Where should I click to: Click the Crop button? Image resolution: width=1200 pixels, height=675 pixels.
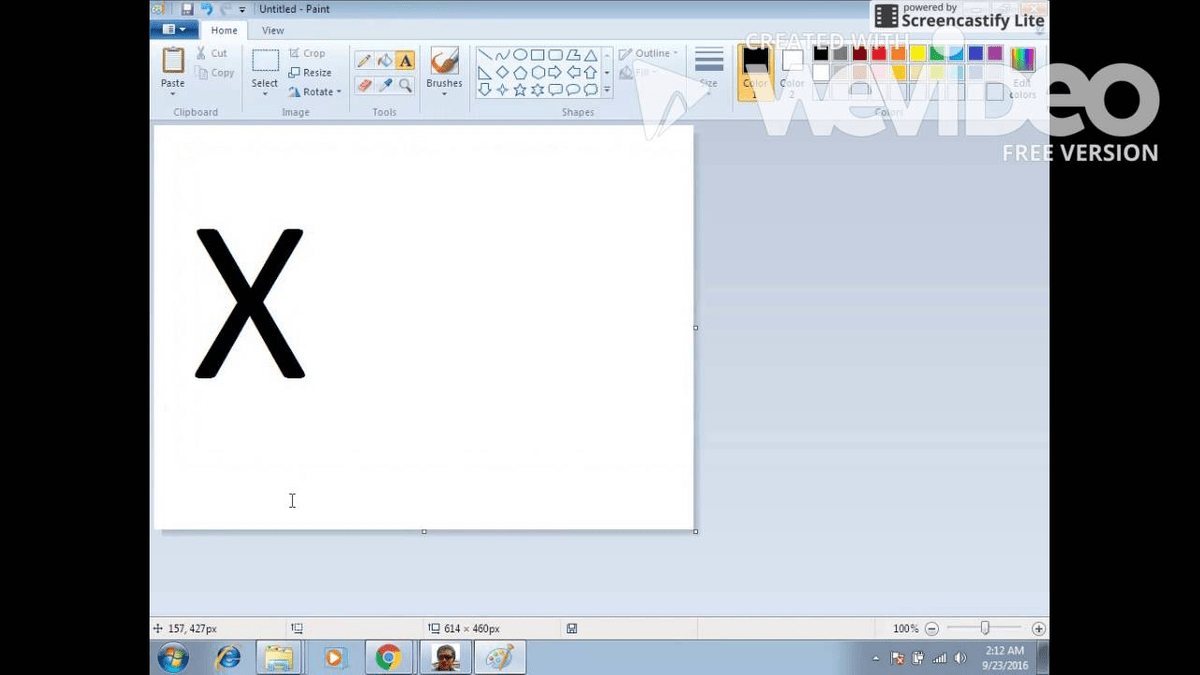(307, 53)
